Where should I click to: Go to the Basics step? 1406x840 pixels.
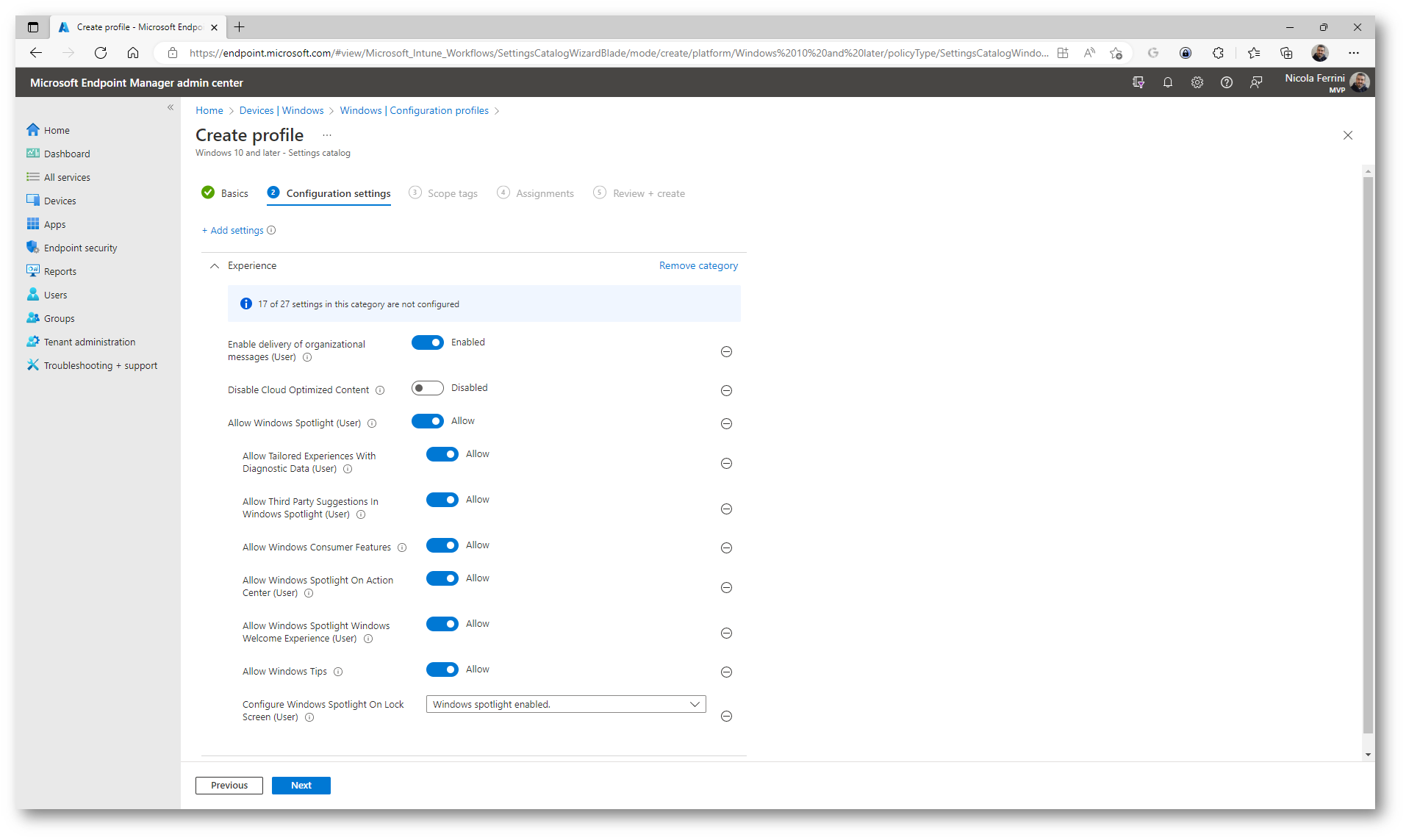click(225, 193)
